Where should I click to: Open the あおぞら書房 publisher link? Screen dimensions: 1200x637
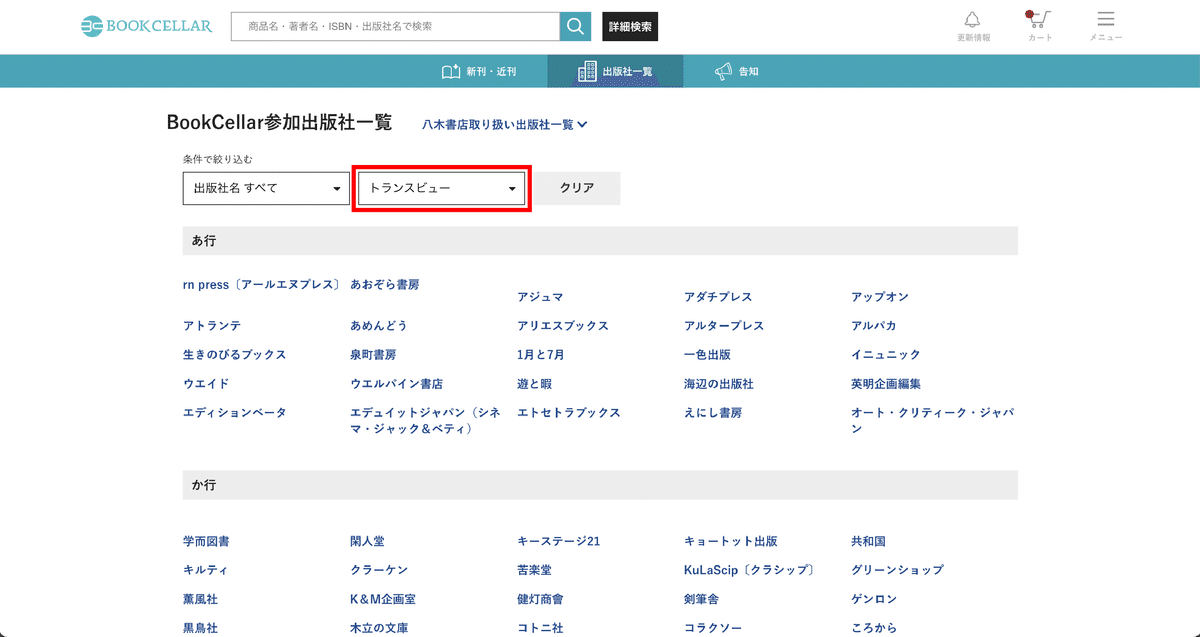tap(383, 283)
